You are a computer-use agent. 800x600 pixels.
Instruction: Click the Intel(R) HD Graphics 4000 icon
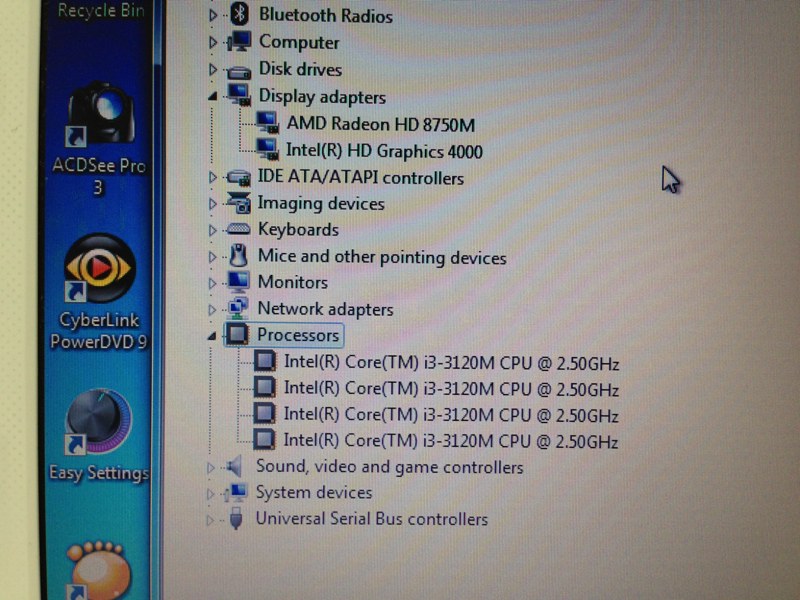point(265,151)
